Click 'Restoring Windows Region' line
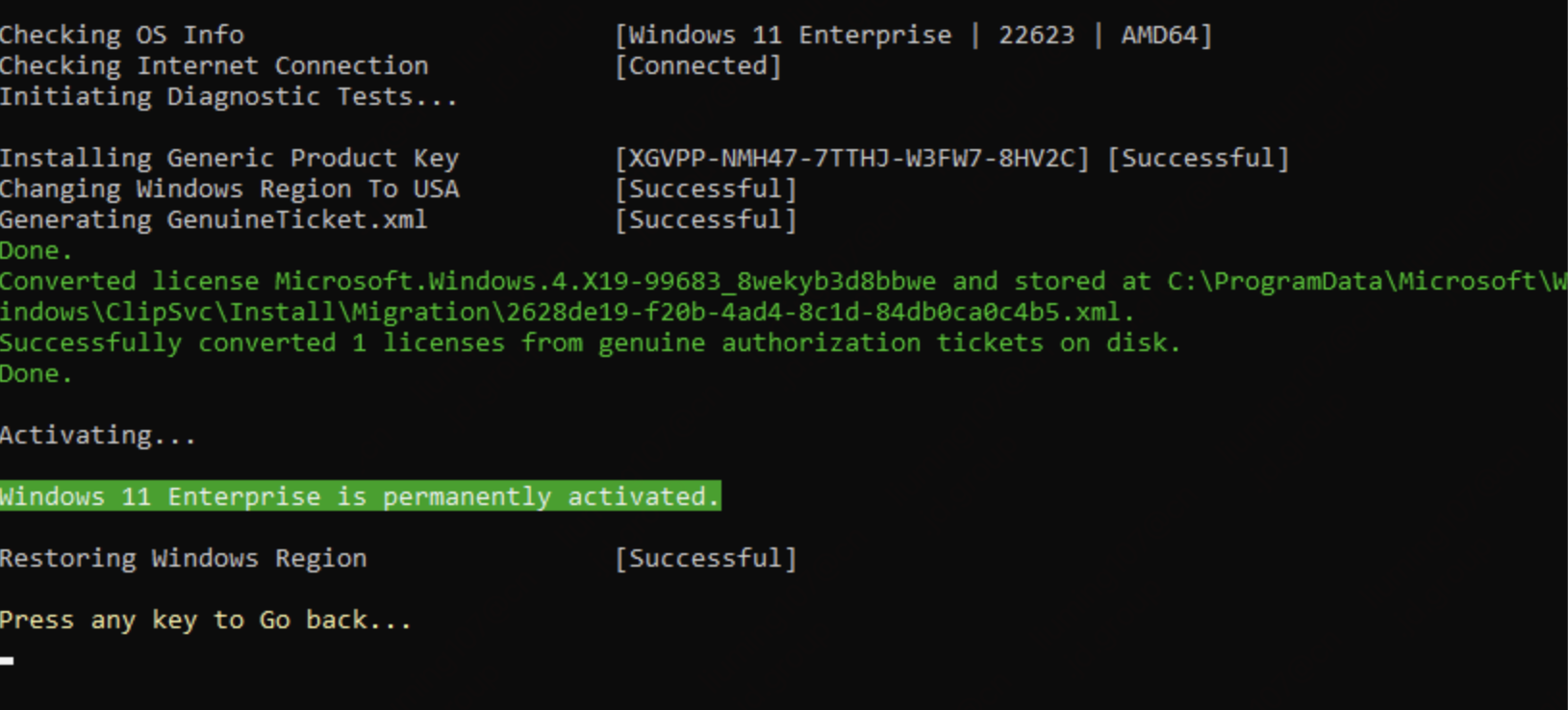 point(184,558)
